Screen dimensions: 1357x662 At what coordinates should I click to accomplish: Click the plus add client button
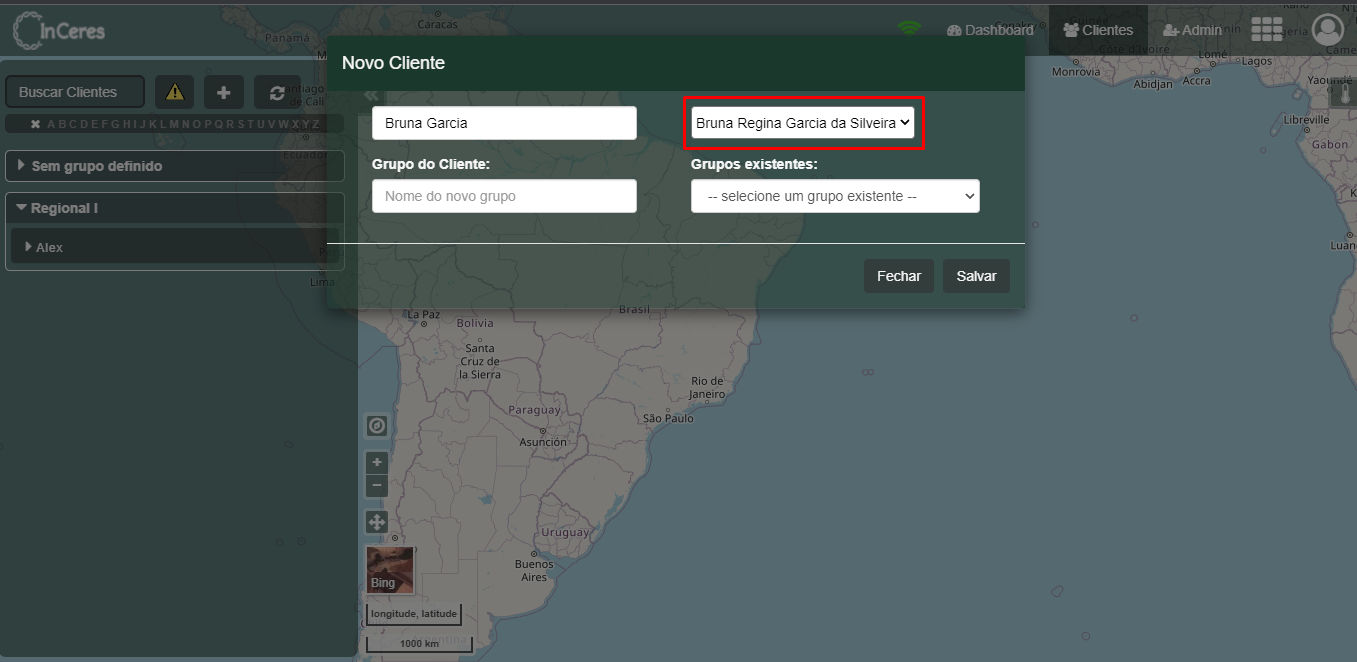224,92
